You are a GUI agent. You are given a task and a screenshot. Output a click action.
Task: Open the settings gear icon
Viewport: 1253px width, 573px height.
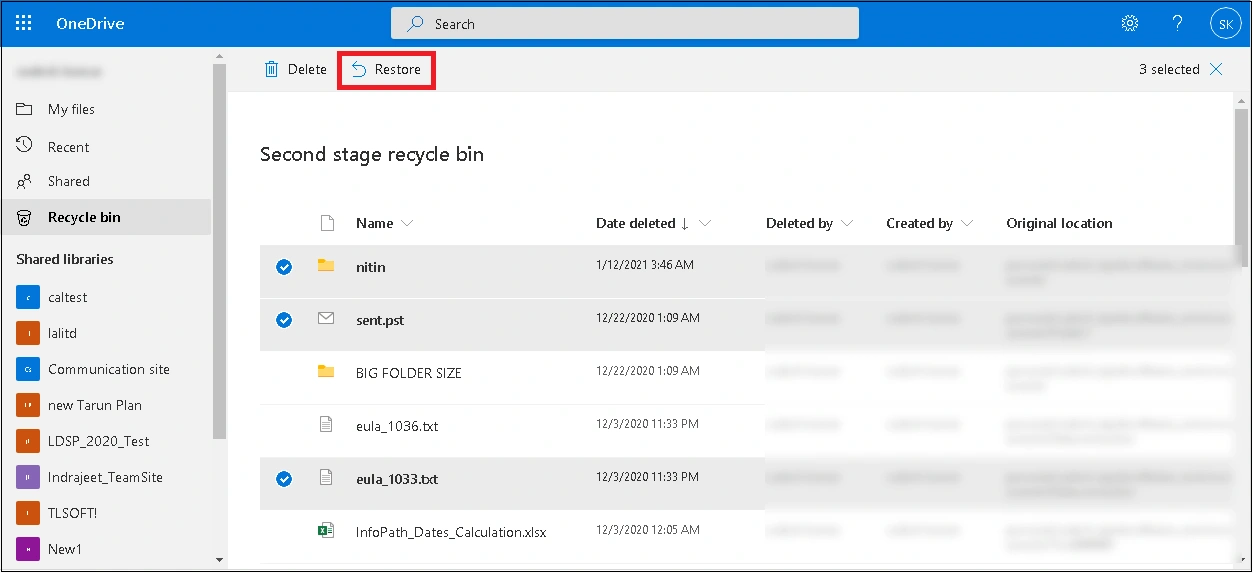click(x=1130, y=23)
